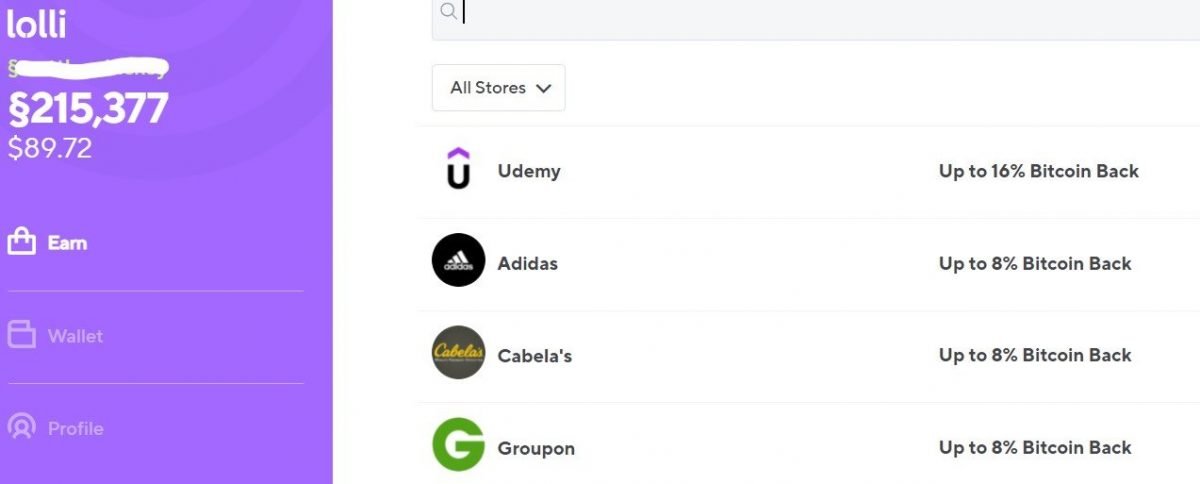This screenshot has width=1200, height=484.
Task: Select the green Groupon logo
Action: pyautogui.click(x=458, y=444)
